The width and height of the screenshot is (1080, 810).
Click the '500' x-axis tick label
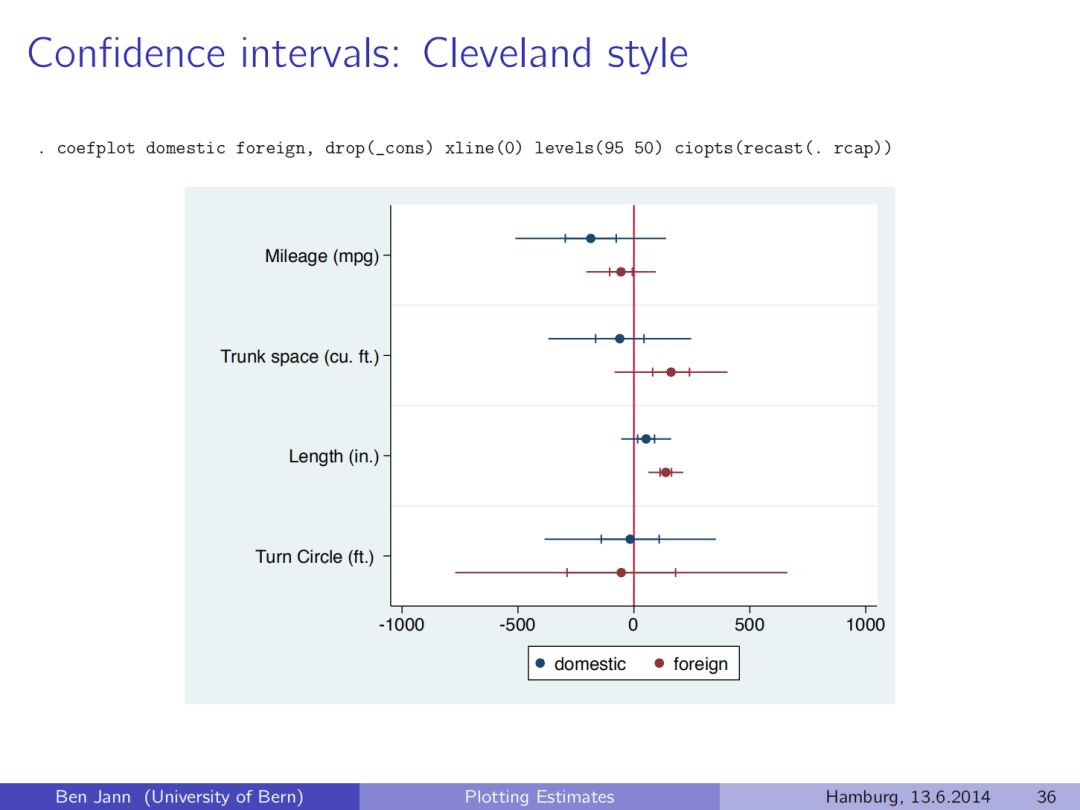[749, 625]
